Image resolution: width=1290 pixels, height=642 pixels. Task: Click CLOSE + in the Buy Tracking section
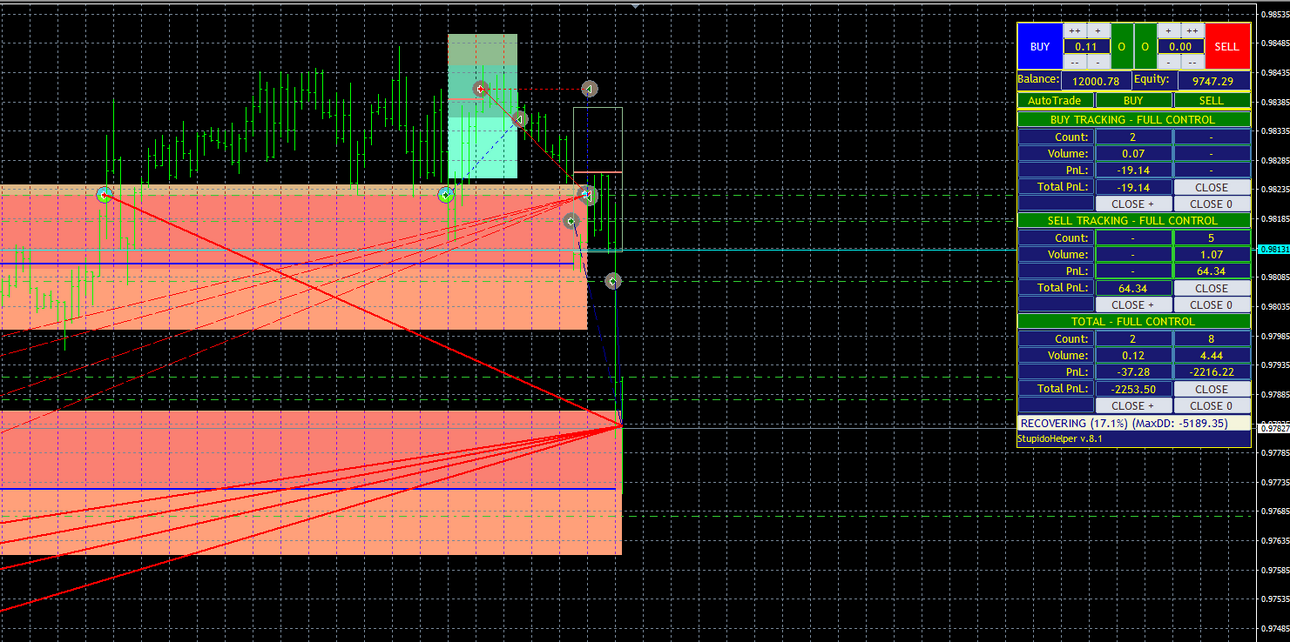tap(1134, 203)
